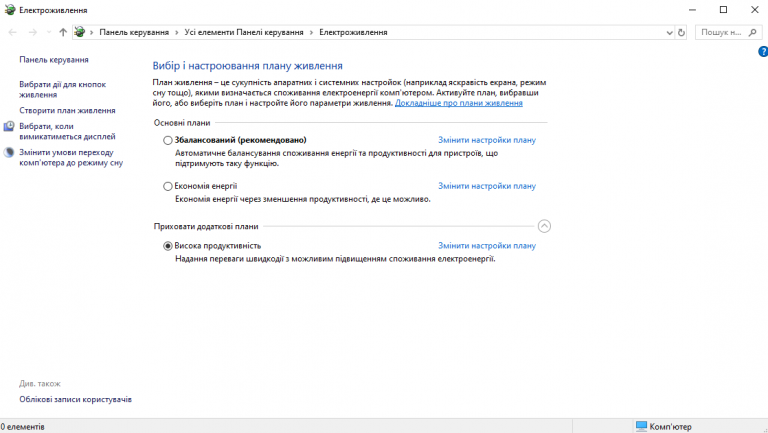Screen dimensions: 768x433
Task: Open Докладніше про плани живлення link
Action: [x=459, y=103]
